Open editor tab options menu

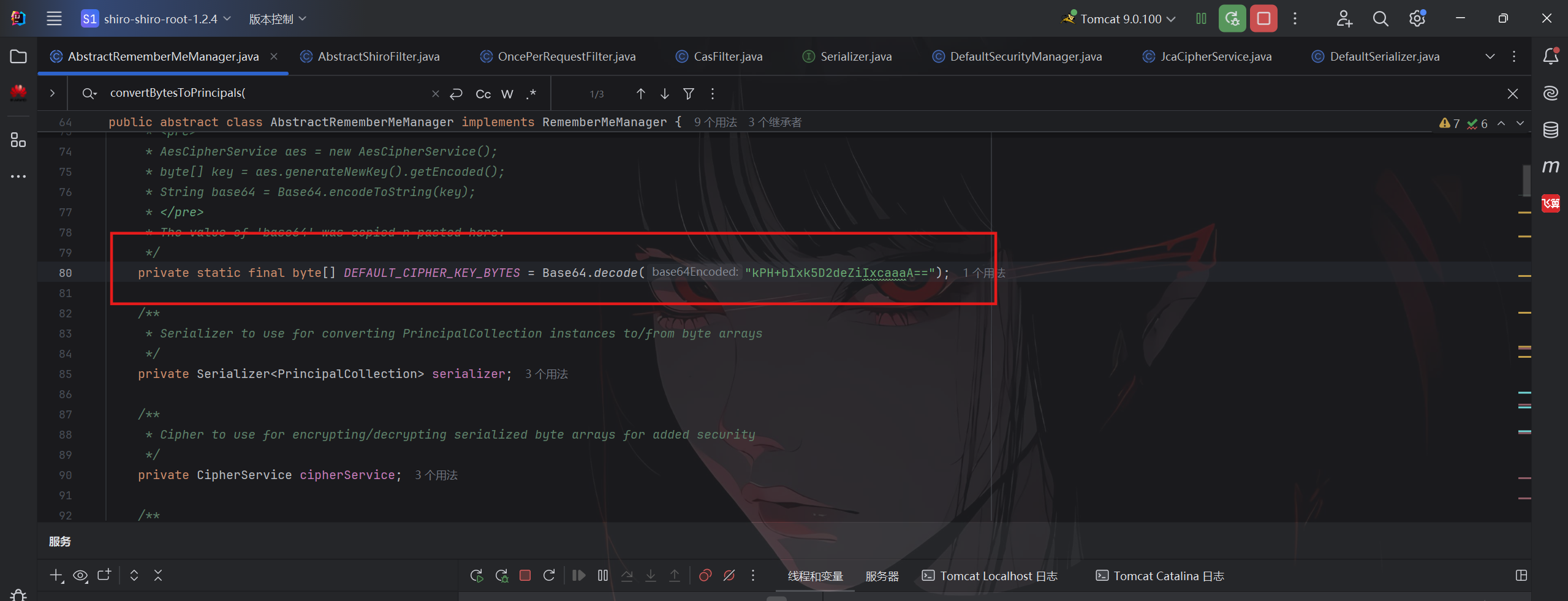click(x=1514, y=56)
